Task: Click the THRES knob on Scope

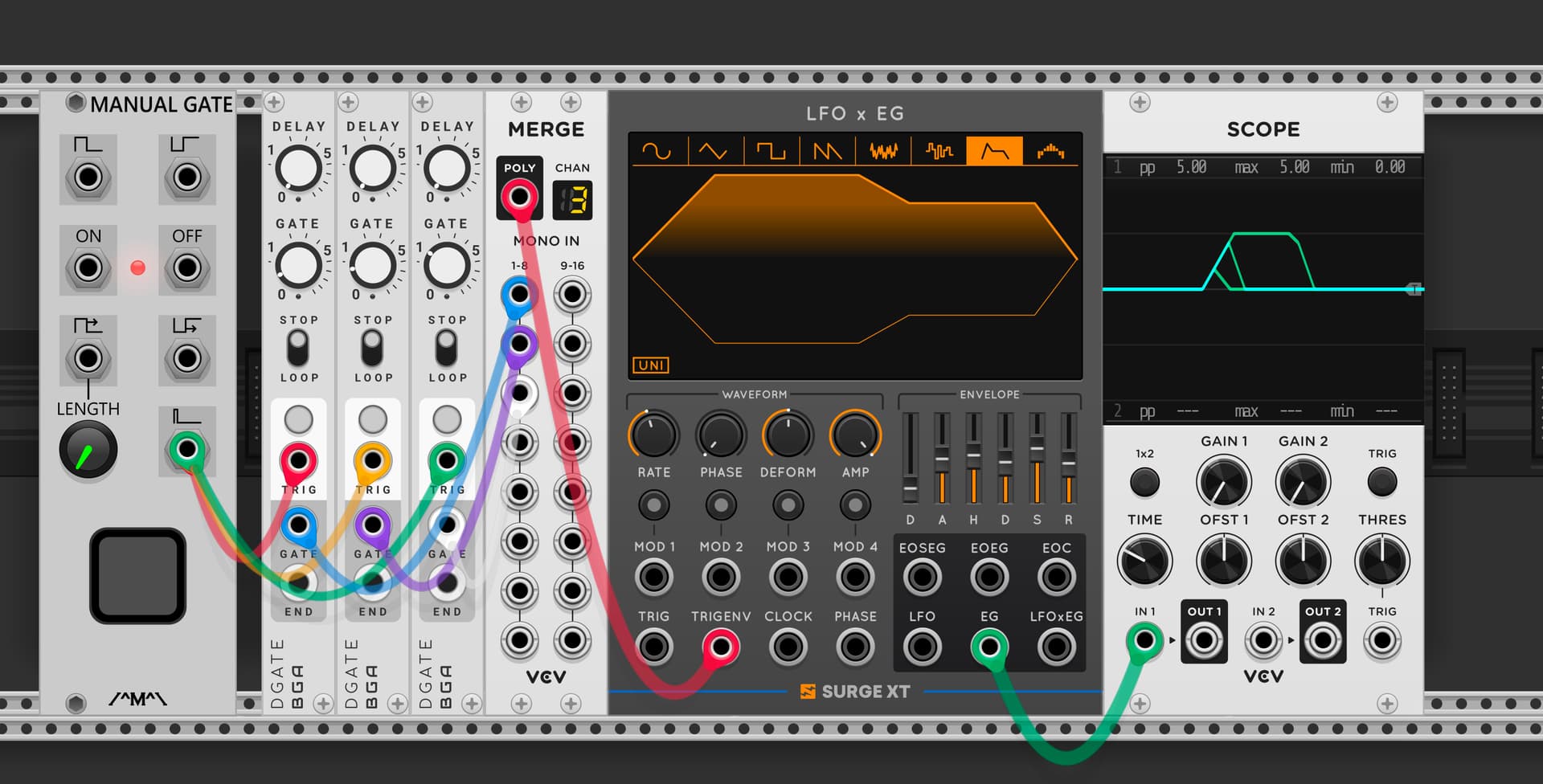Action: (x=1381, y=561)
